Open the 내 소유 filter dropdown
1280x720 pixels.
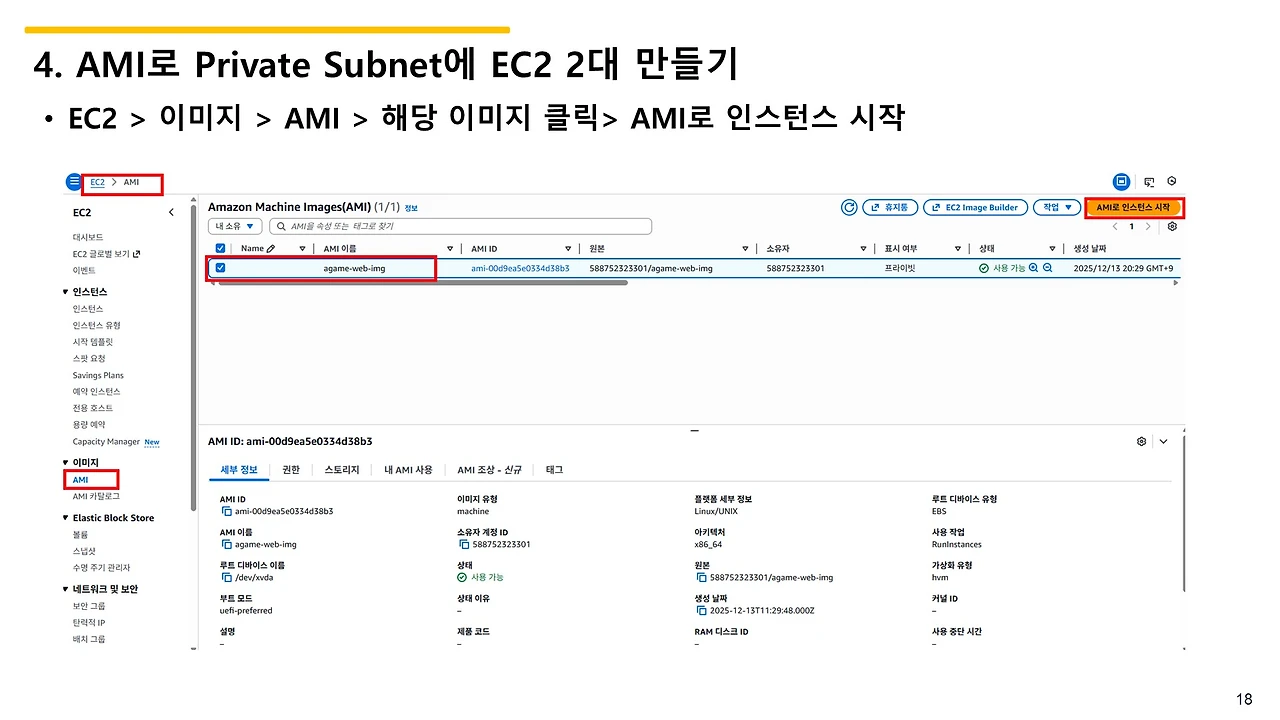(x=235, y=227)
